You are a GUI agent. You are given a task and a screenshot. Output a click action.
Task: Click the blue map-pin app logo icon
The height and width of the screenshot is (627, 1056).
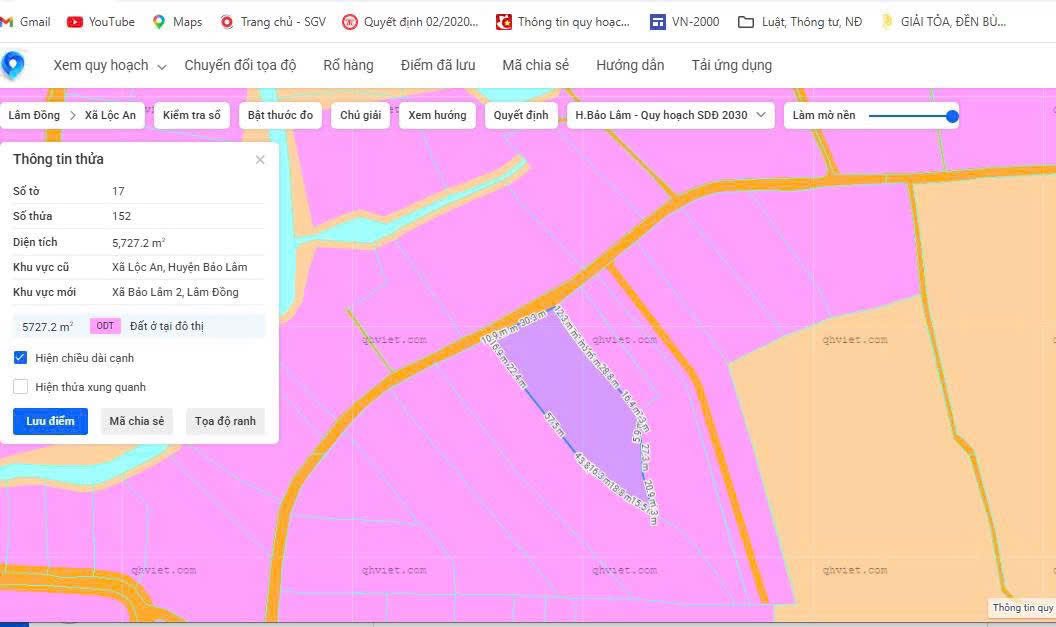click(14, 64)
